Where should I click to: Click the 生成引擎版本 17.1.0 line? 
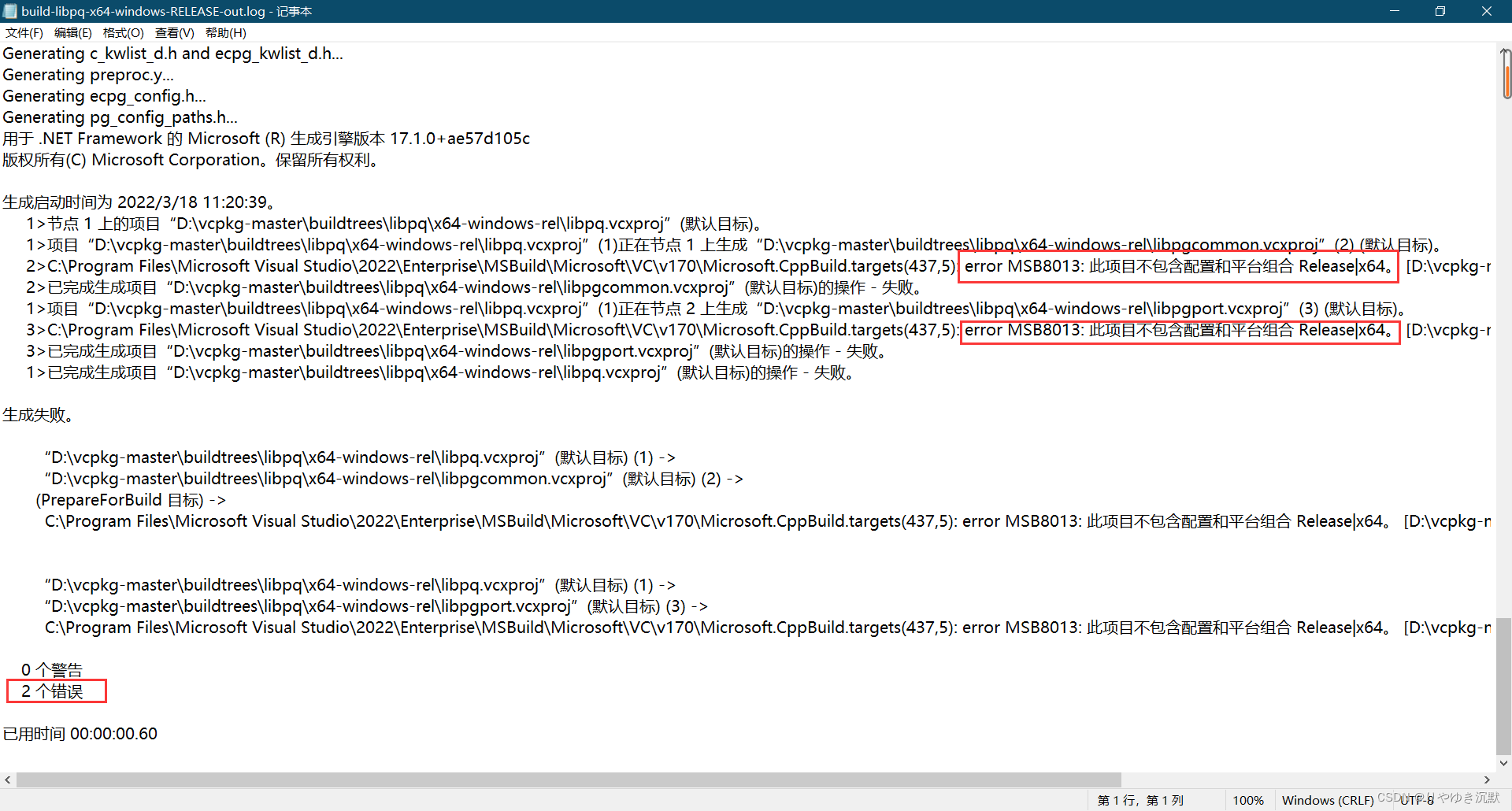click(266, 139)
